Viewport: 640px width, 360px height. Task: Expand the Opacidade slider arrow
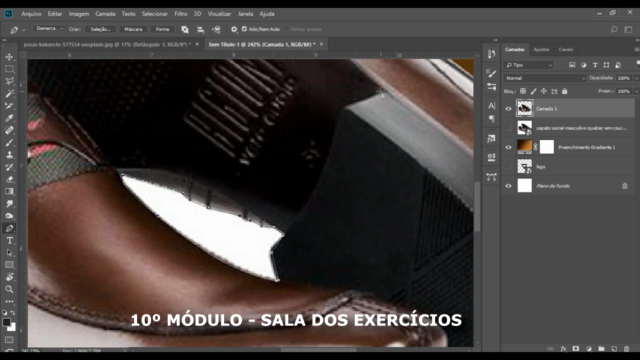[636, 78]
